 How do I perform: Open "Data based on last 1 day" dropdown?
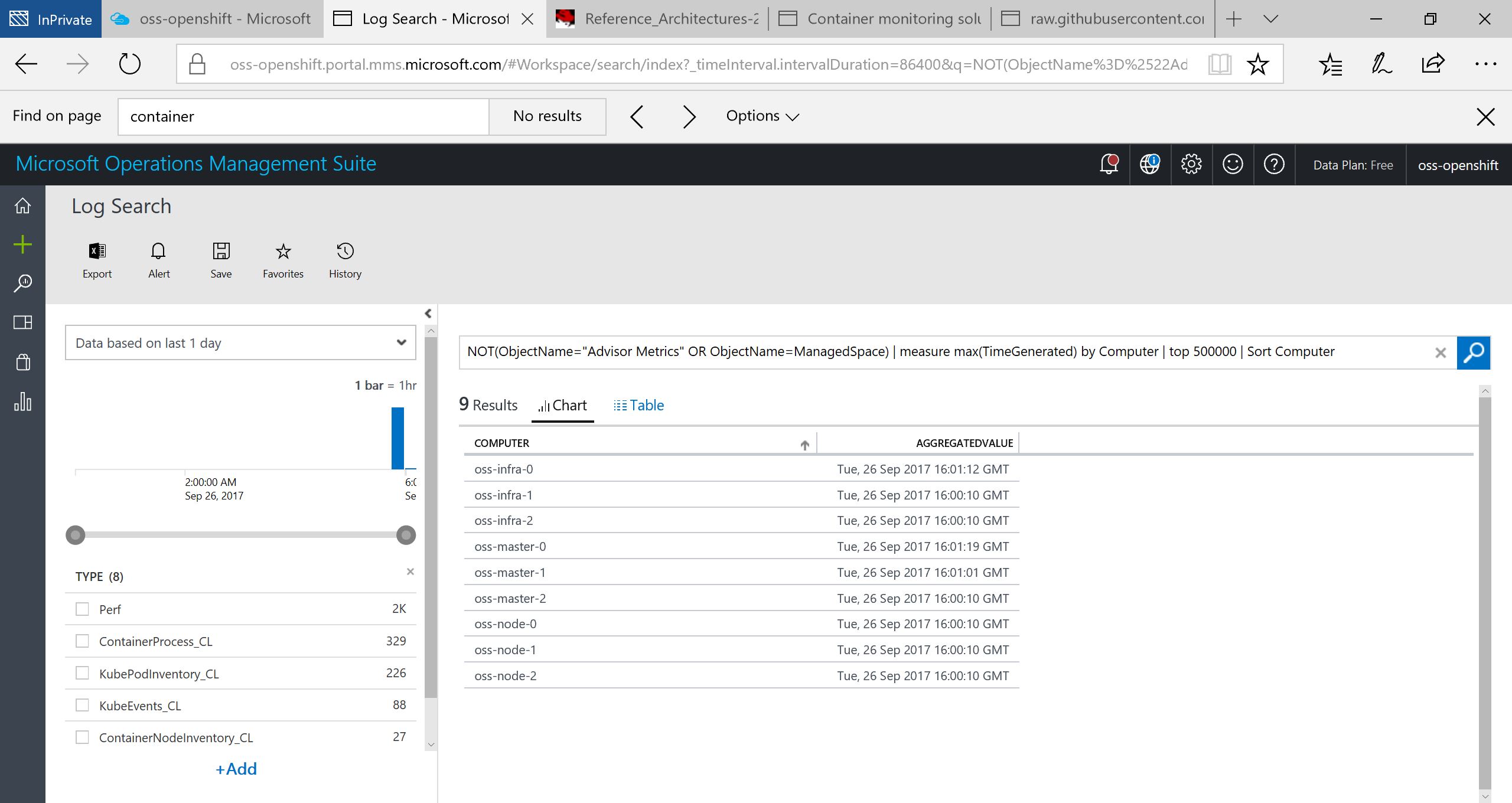pos(240,343)
